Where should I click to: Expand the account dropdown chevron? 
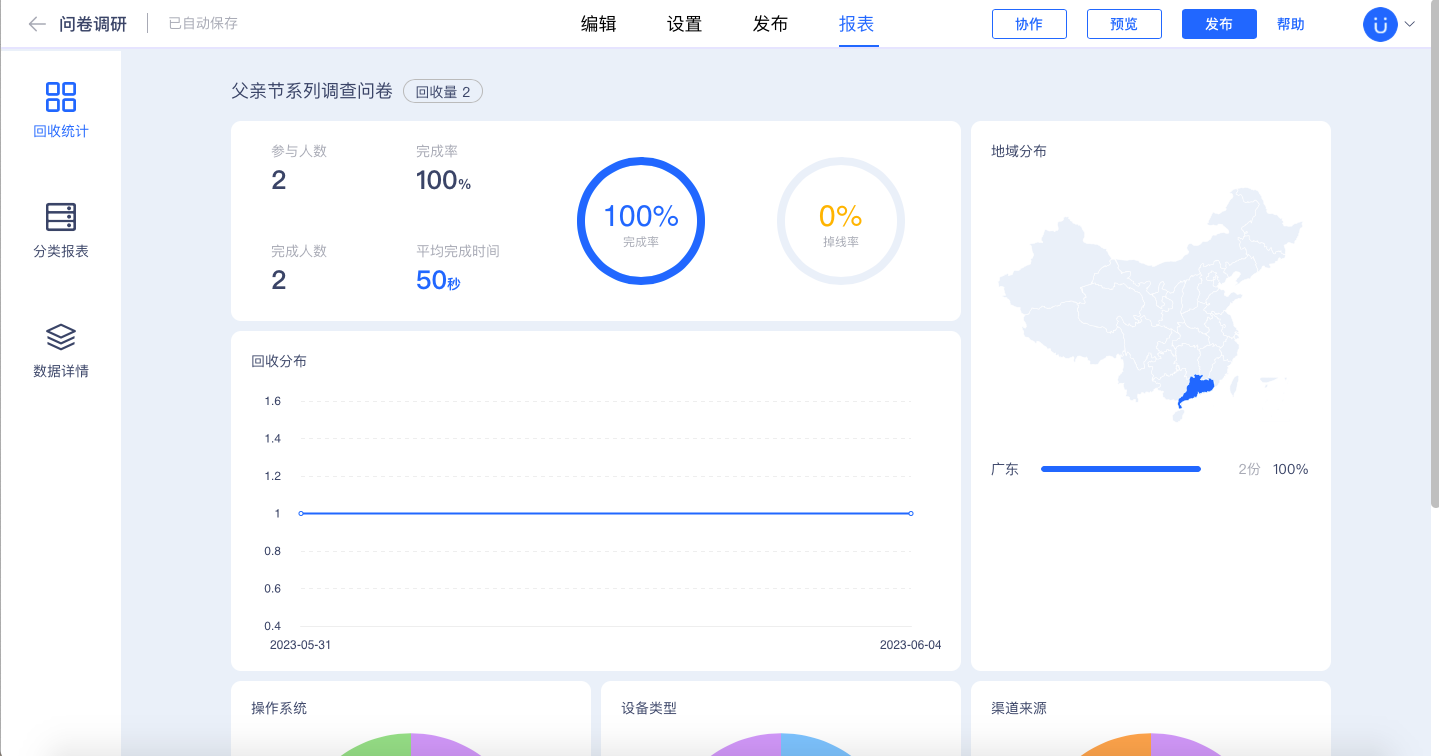coord(1410,25)
